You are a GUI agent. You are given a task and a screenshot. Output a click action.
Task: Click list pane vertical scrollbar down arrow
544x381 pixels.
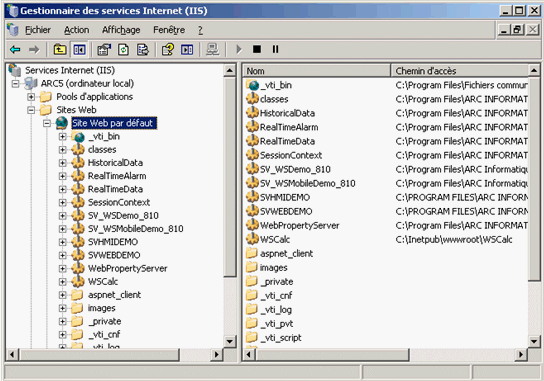534,341
